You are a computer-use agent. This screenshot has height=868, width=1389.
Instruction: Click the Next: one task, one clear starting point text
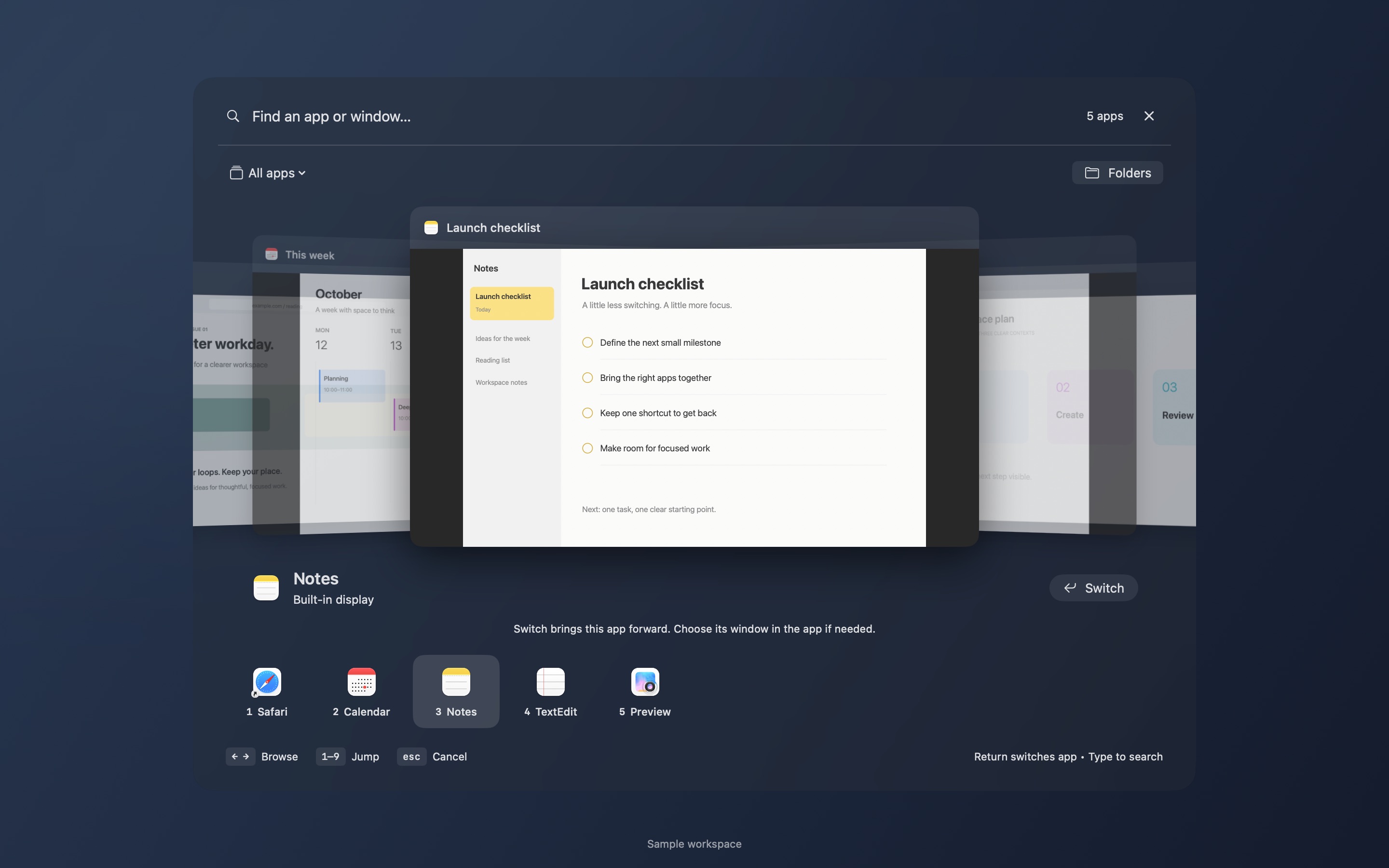coord(649,509)
